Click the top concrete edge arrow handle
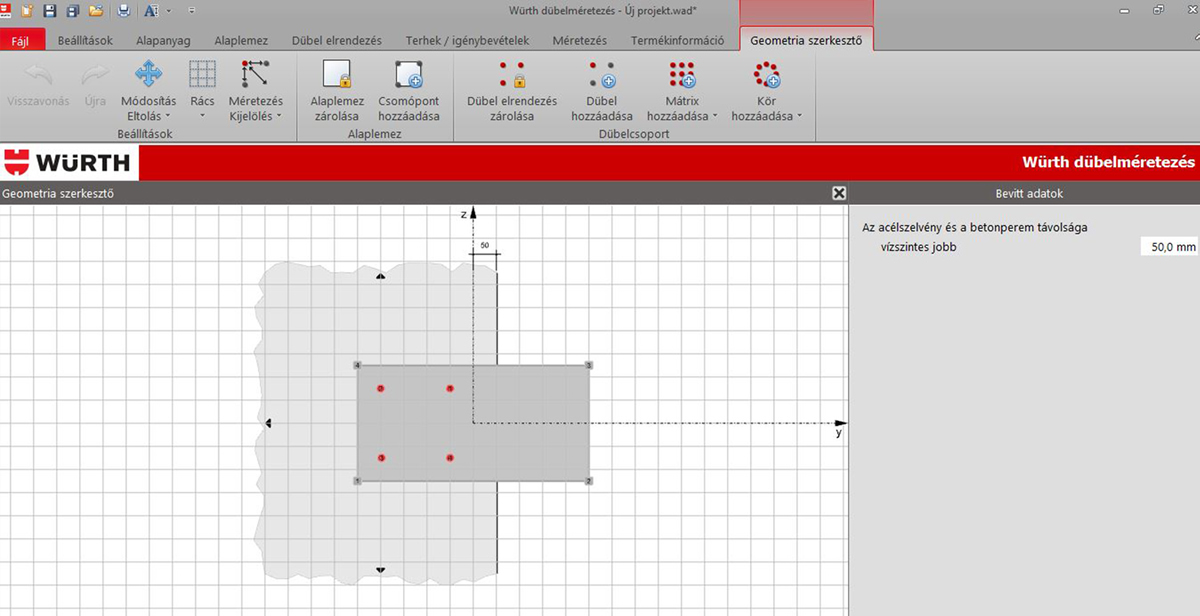 [380, 275]
